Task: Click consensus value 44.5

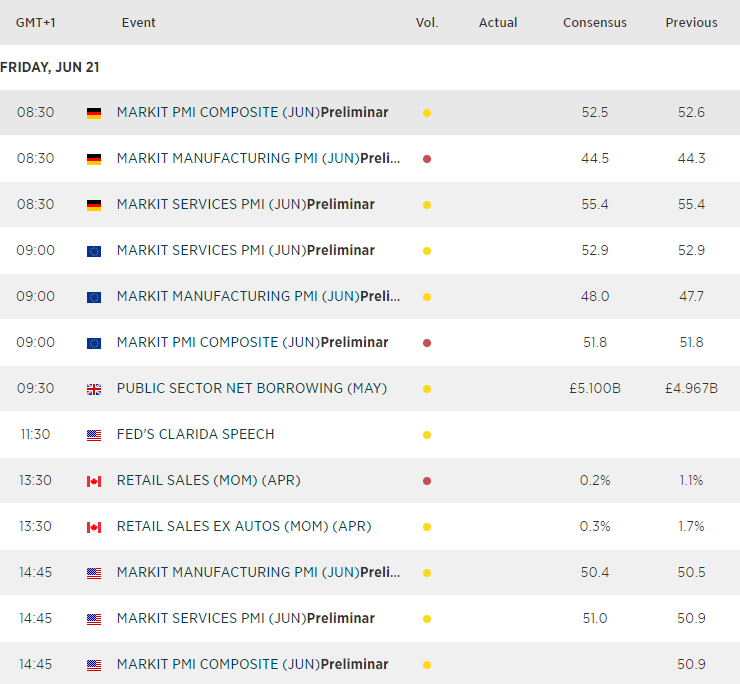Action: click(595, 158)
